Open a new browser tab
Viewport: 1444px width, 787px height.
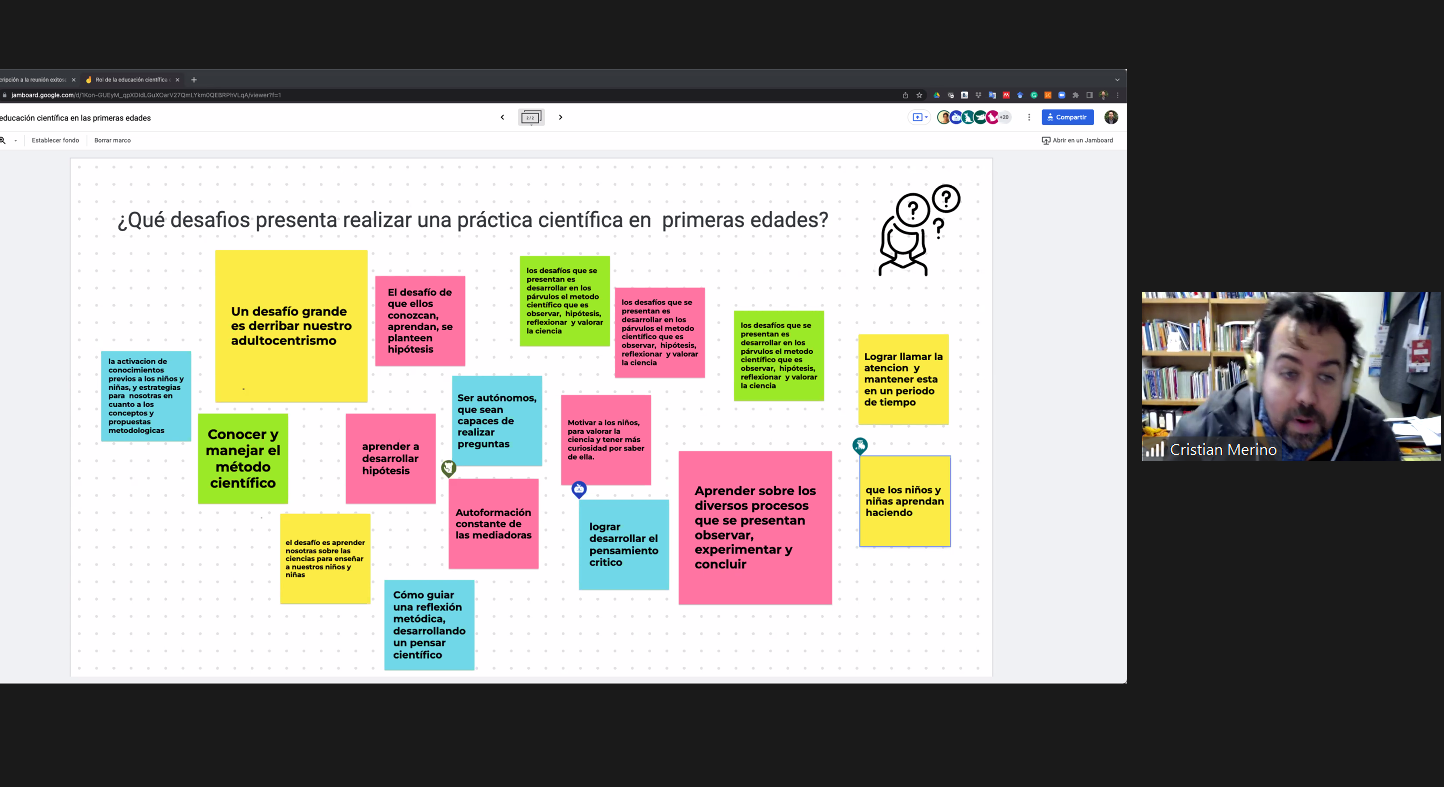click(x=194, y=80)
